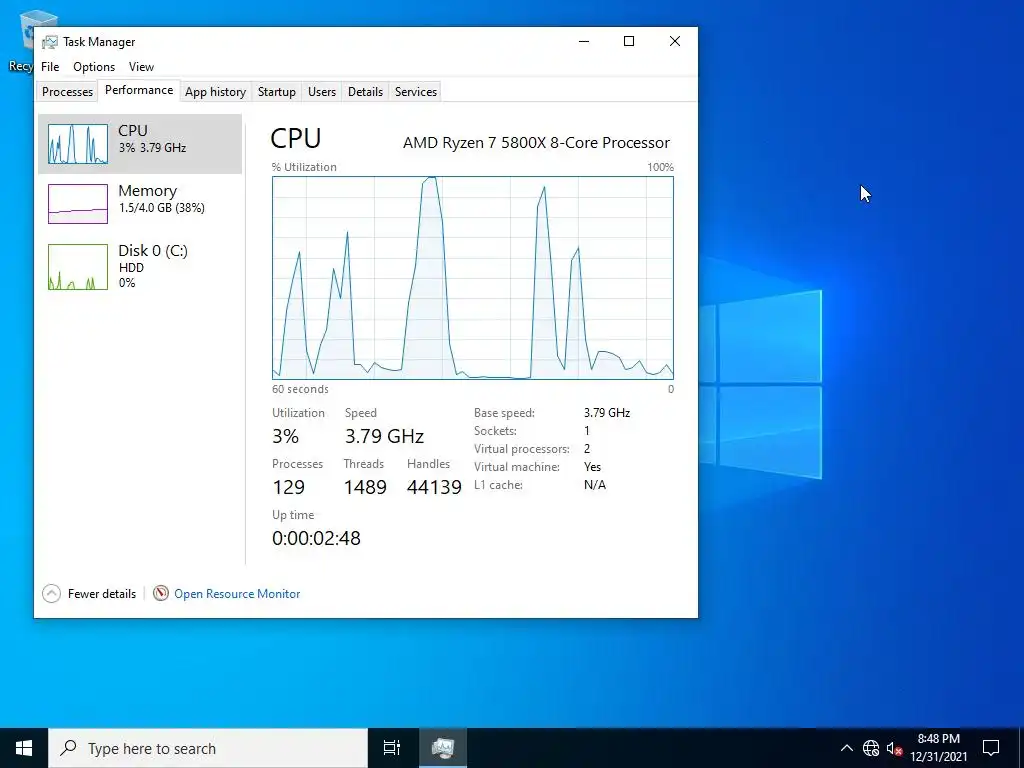The height and width of the screenshot is (768, 1024).
Task: Click the large CPU heading
Action: point(296,138)
